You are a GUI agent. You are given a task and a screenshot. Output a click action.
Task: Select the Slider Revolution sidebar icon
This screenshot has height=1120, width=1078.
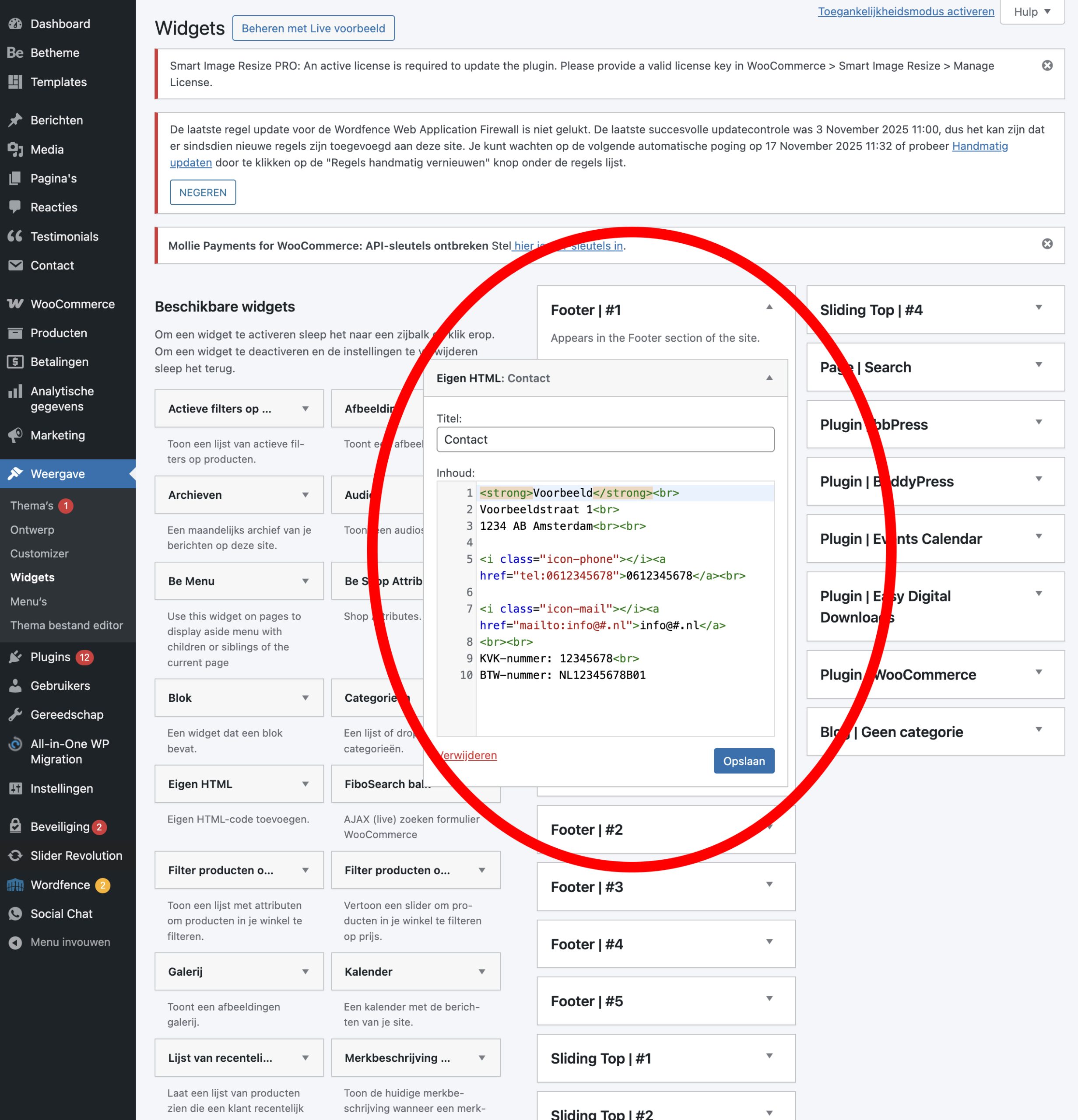[15, 855]
